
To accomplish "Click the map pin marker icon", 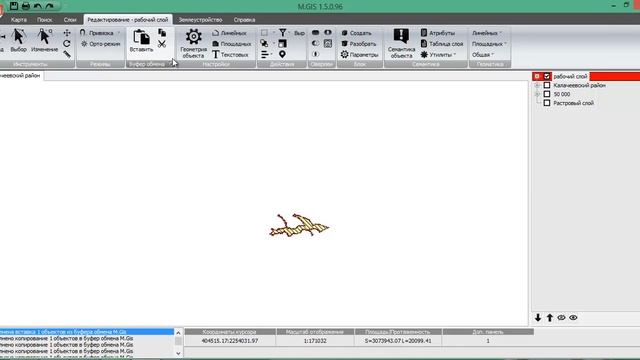I will [282, 54].
